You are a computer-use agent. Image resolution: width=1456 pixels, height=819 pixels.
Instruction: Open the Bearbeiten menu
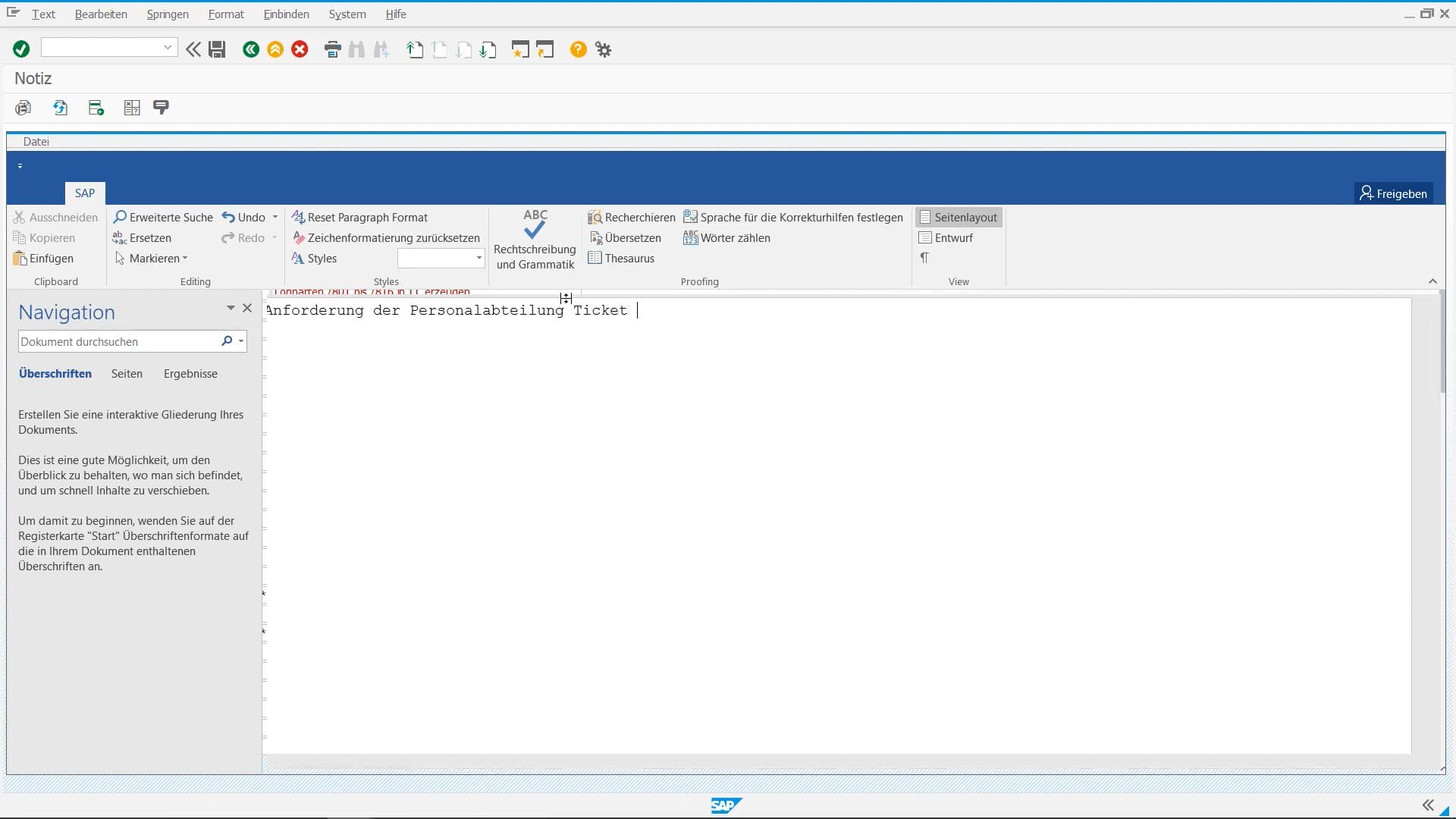pyautogui.click(x=101, y=14)
